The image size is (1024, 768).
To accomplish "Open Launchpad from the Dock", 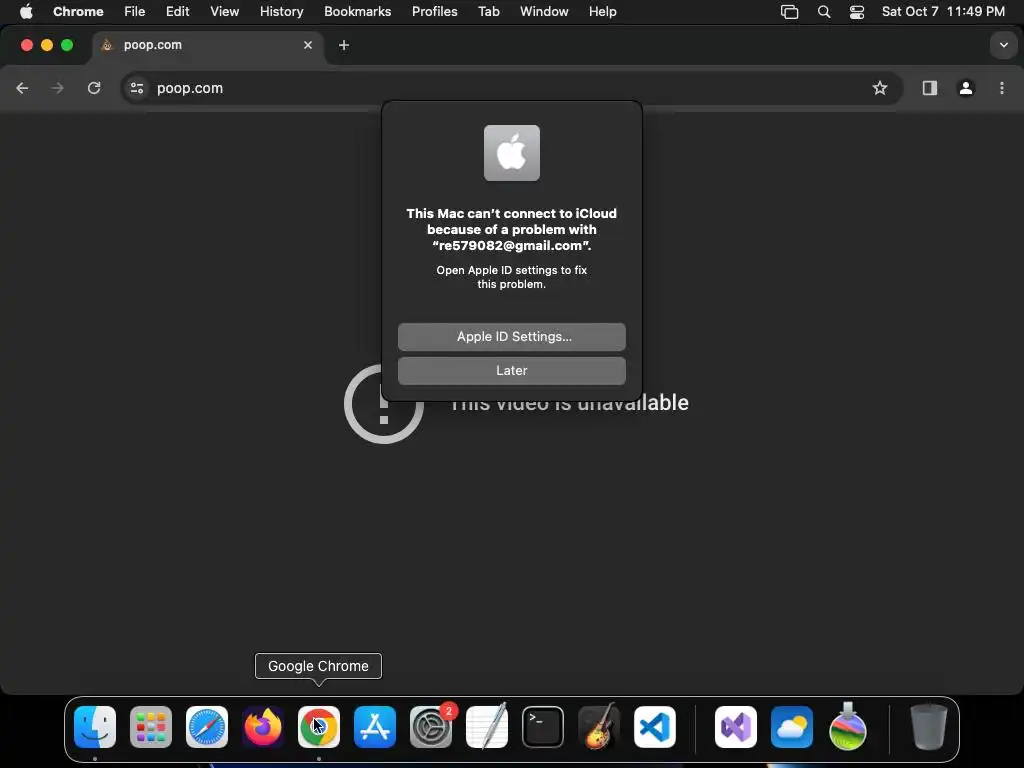I will click(151, 727).
